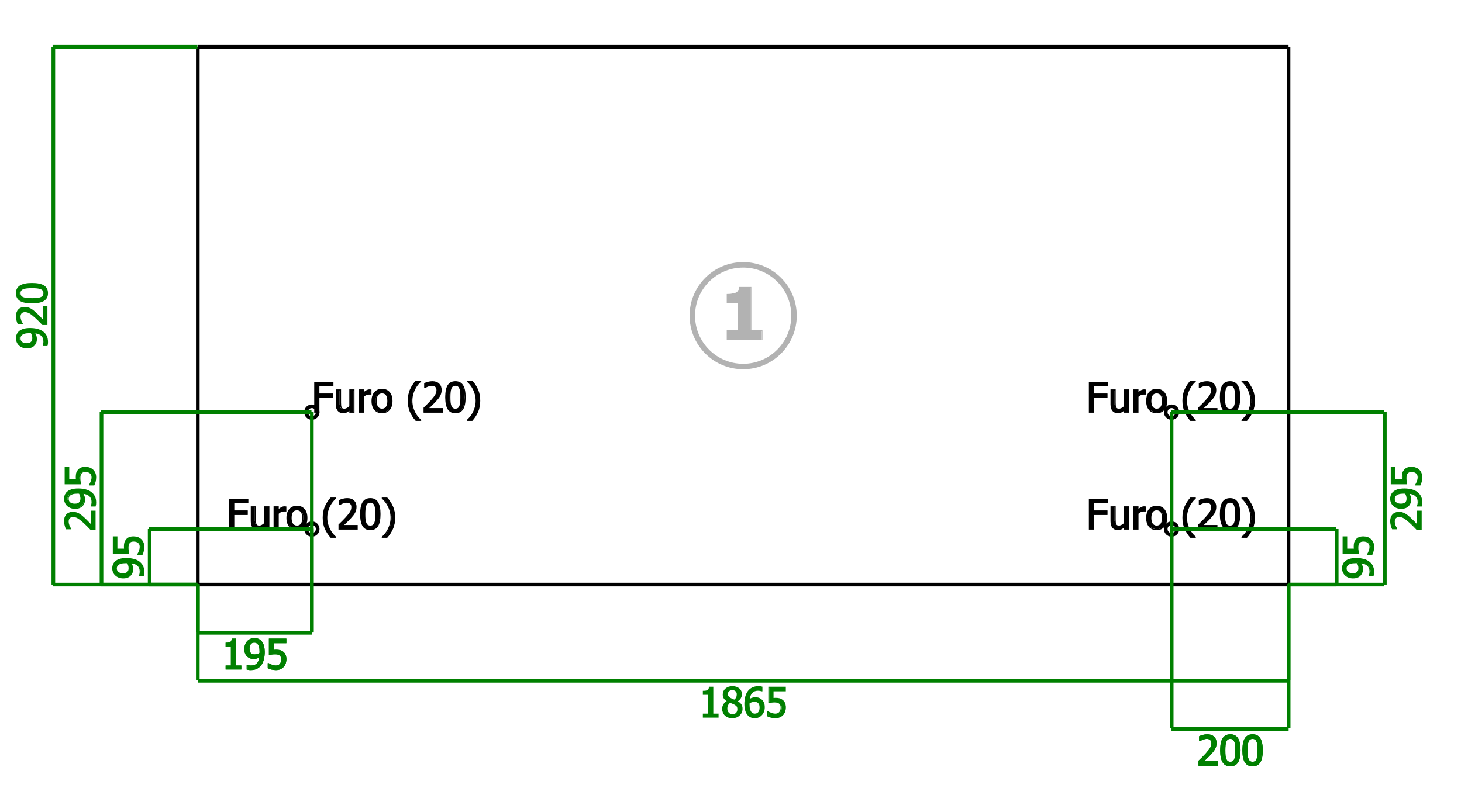This screenshot has height=812, width=1468.
Task: Click the right-side 95 dimension text
Action: [x=1357, y=557]
